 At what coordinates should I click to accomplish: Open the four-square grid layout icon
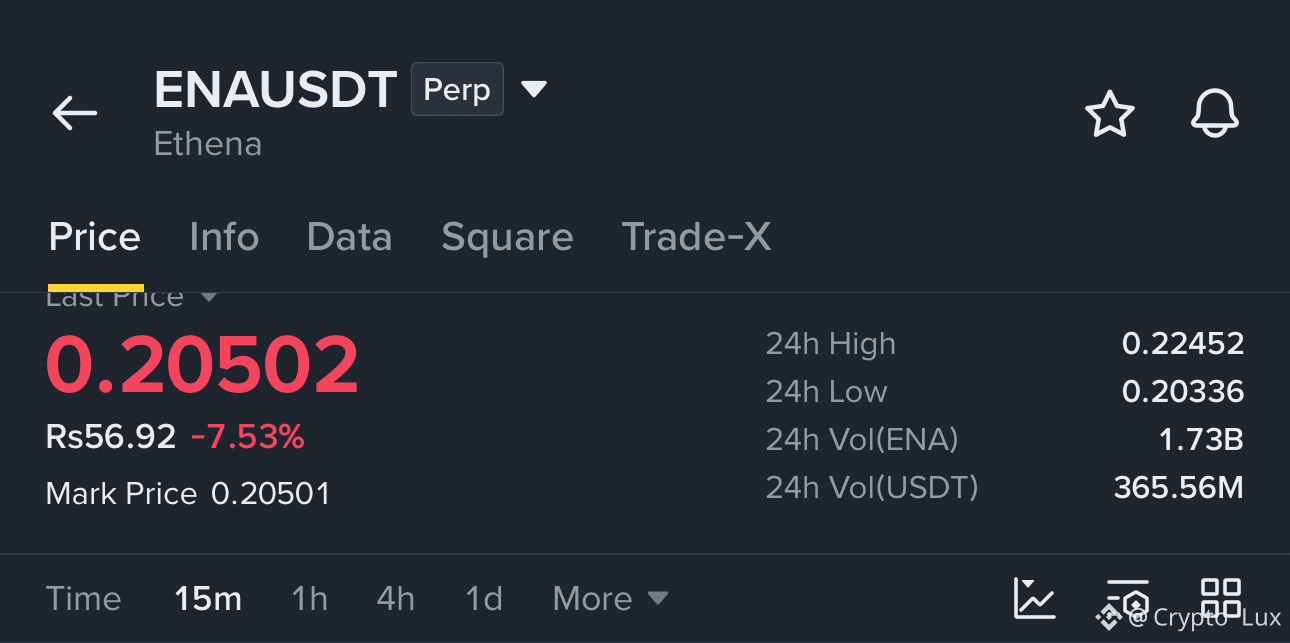click(x=1221, y=598)
